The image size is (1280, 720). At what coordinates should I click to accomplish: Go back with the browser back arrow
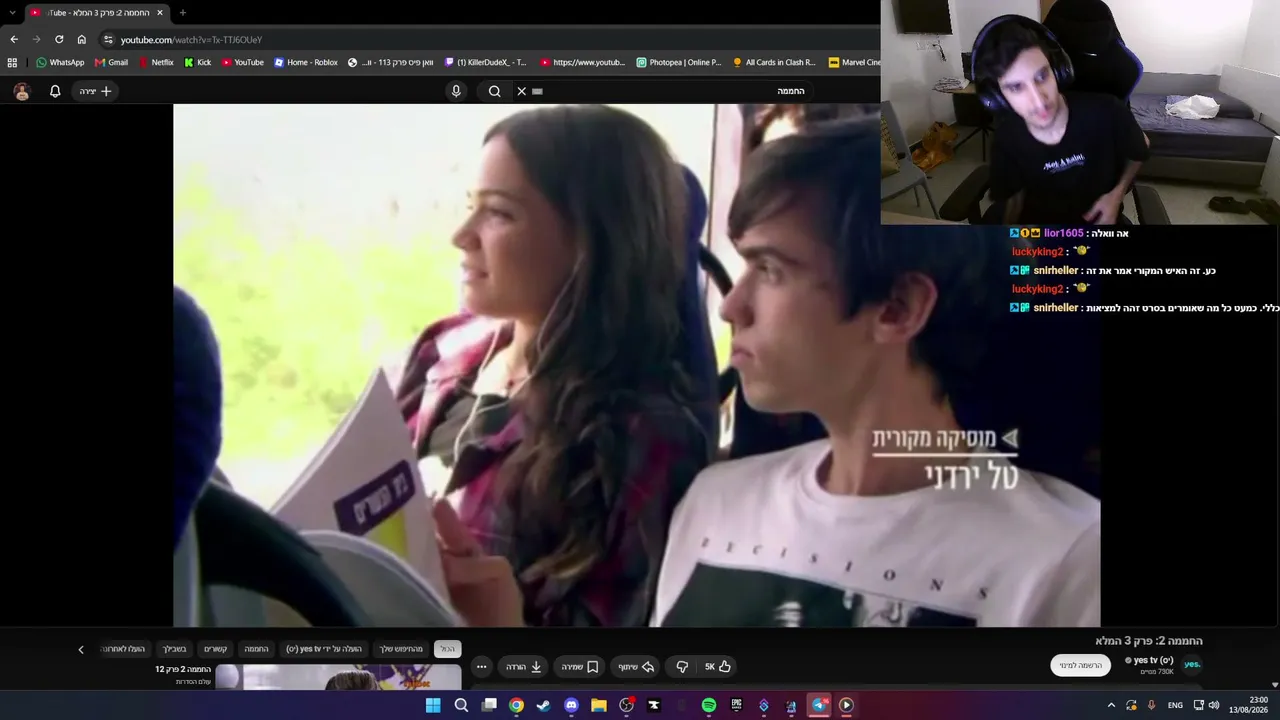point(14,39)
